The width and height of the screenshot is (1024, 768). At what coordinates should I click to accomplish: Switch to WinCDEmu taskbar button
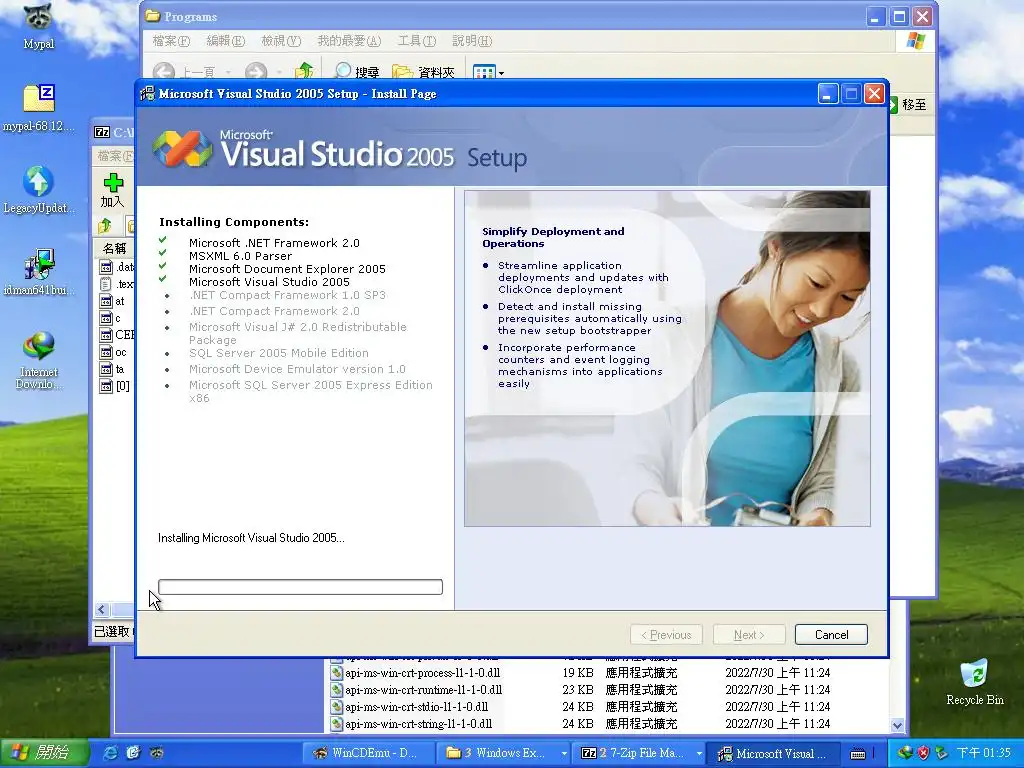[x=369, y=753]
